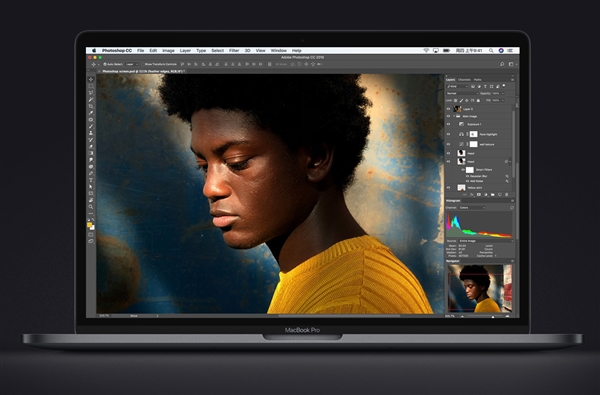Open the Kind layer filter dropdown

[457, 87]
